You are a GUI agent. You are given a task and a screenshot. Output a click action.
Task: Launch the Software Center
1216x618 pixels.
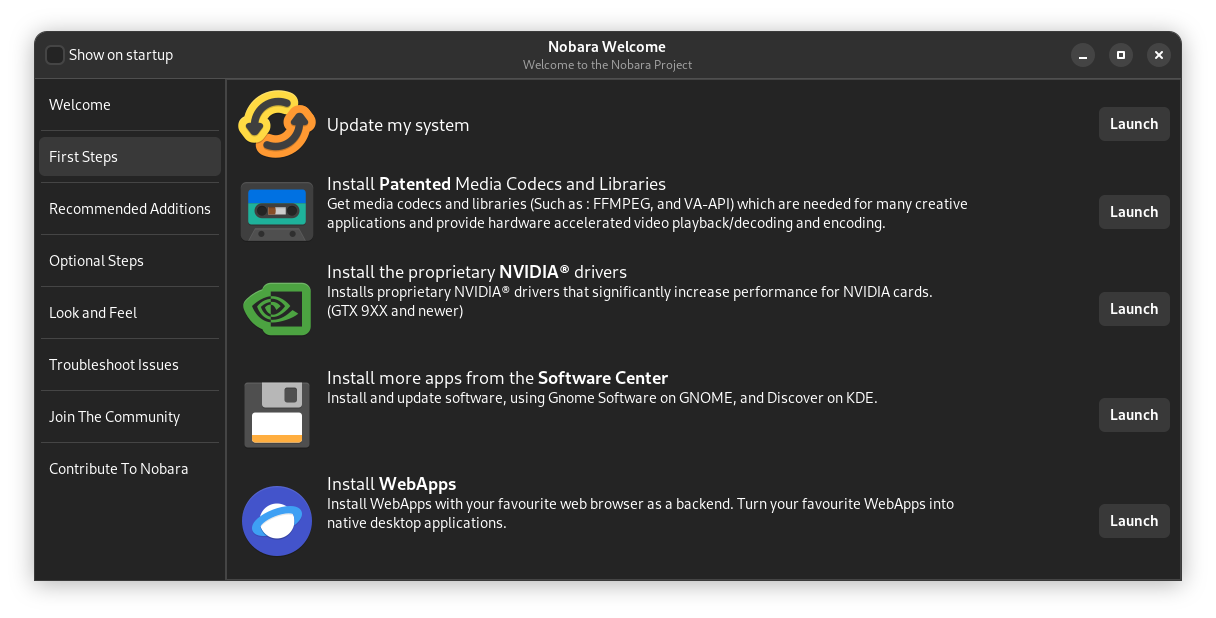coord(1134,415)
